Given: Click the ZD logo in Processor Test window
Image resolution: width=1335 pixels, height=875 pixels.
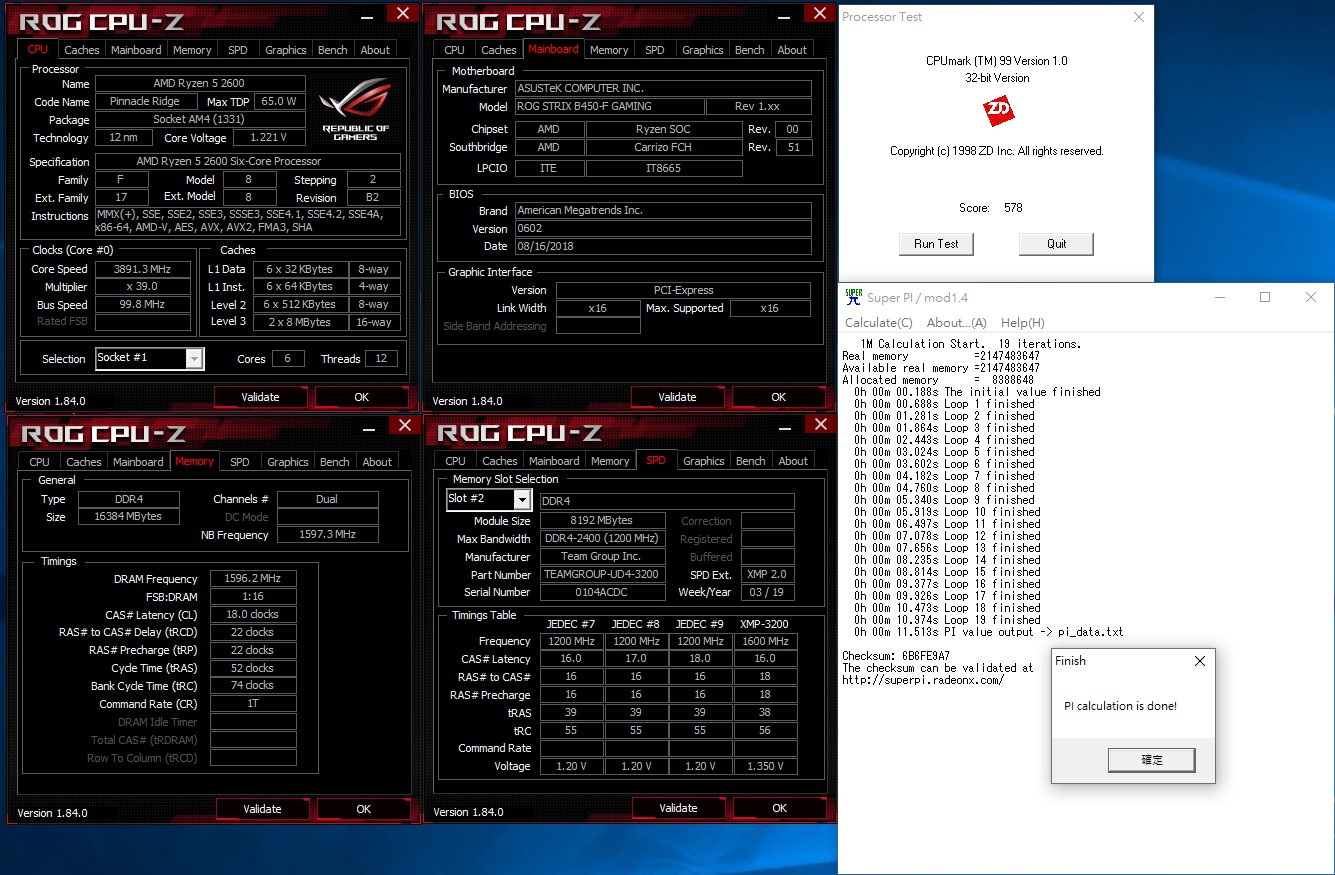Looking at the screenshot, I should [x=997, y=110].
